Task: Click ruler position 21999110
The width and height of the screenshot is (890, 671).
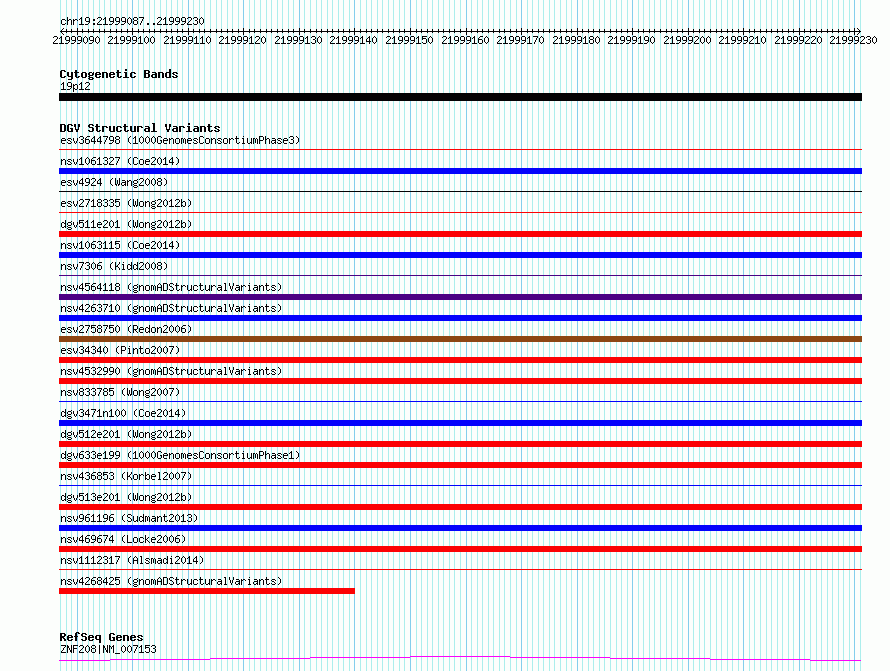Action: click(187, 40)
